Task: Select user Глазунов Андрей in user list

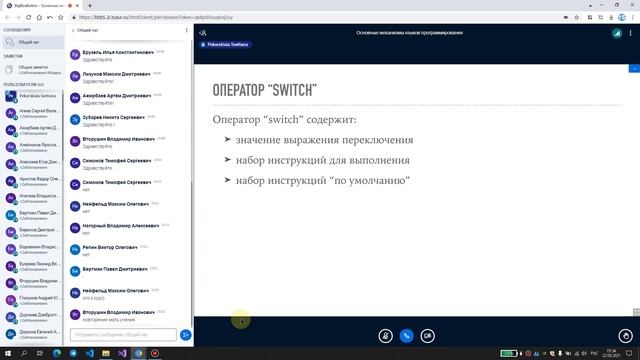Action: pyautogui.click(x=32, y=300)
